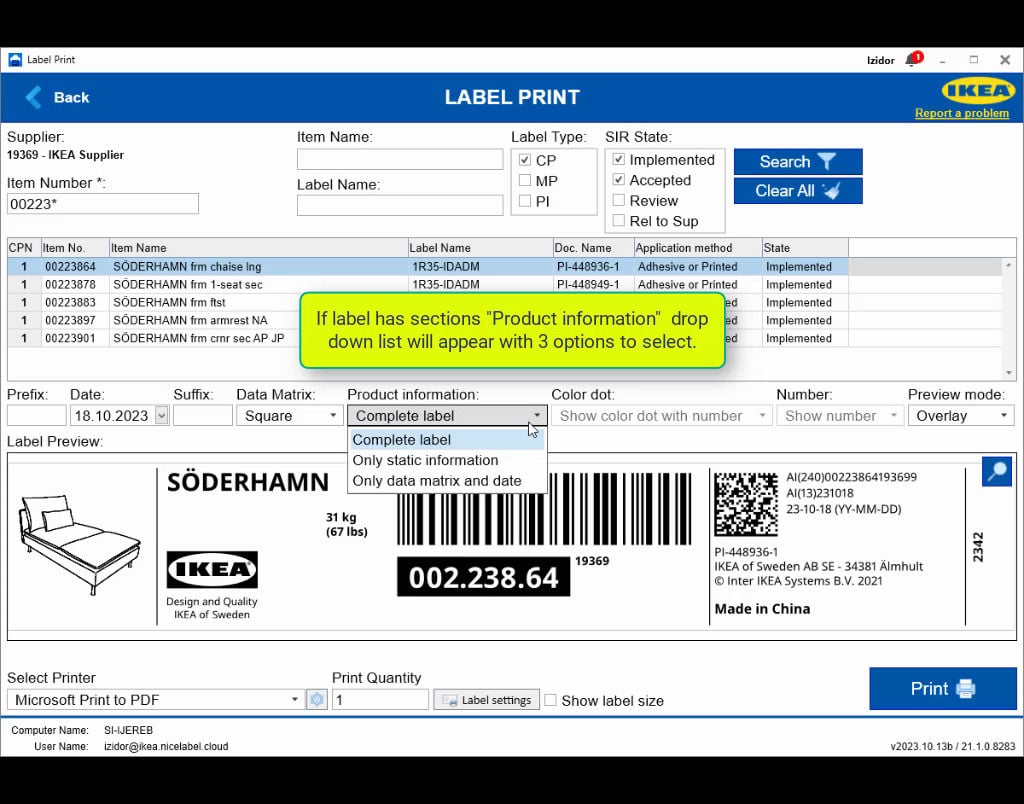This screenshot has height=804, width=1024.
Task: Click the notification bell icon
Action: pyautogui.click(x=912, y=59)
